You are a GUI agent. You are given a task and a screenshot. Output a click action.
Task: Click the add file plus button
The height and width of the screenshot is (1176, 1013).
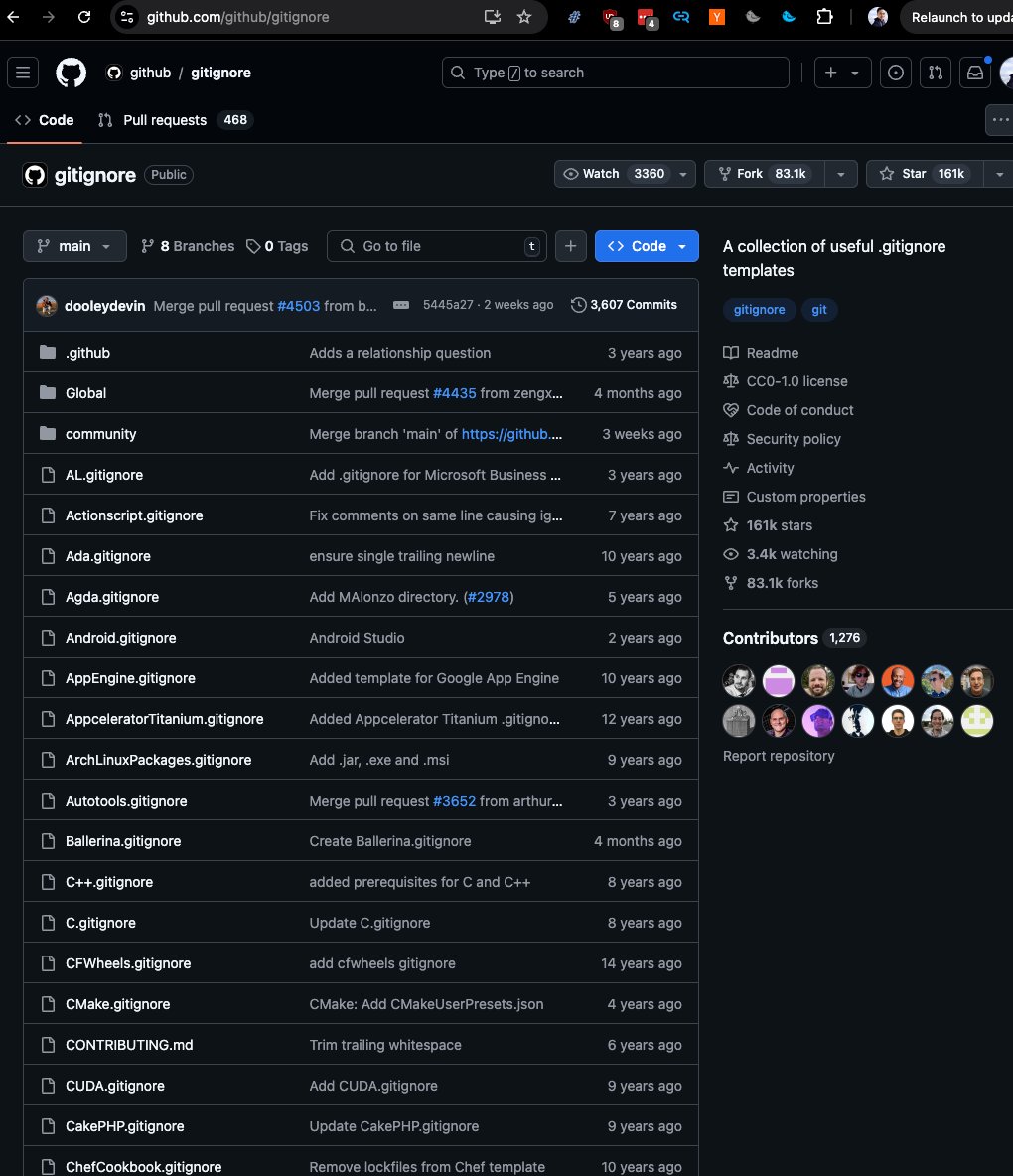pyautogui.click(x=571, y=246)
